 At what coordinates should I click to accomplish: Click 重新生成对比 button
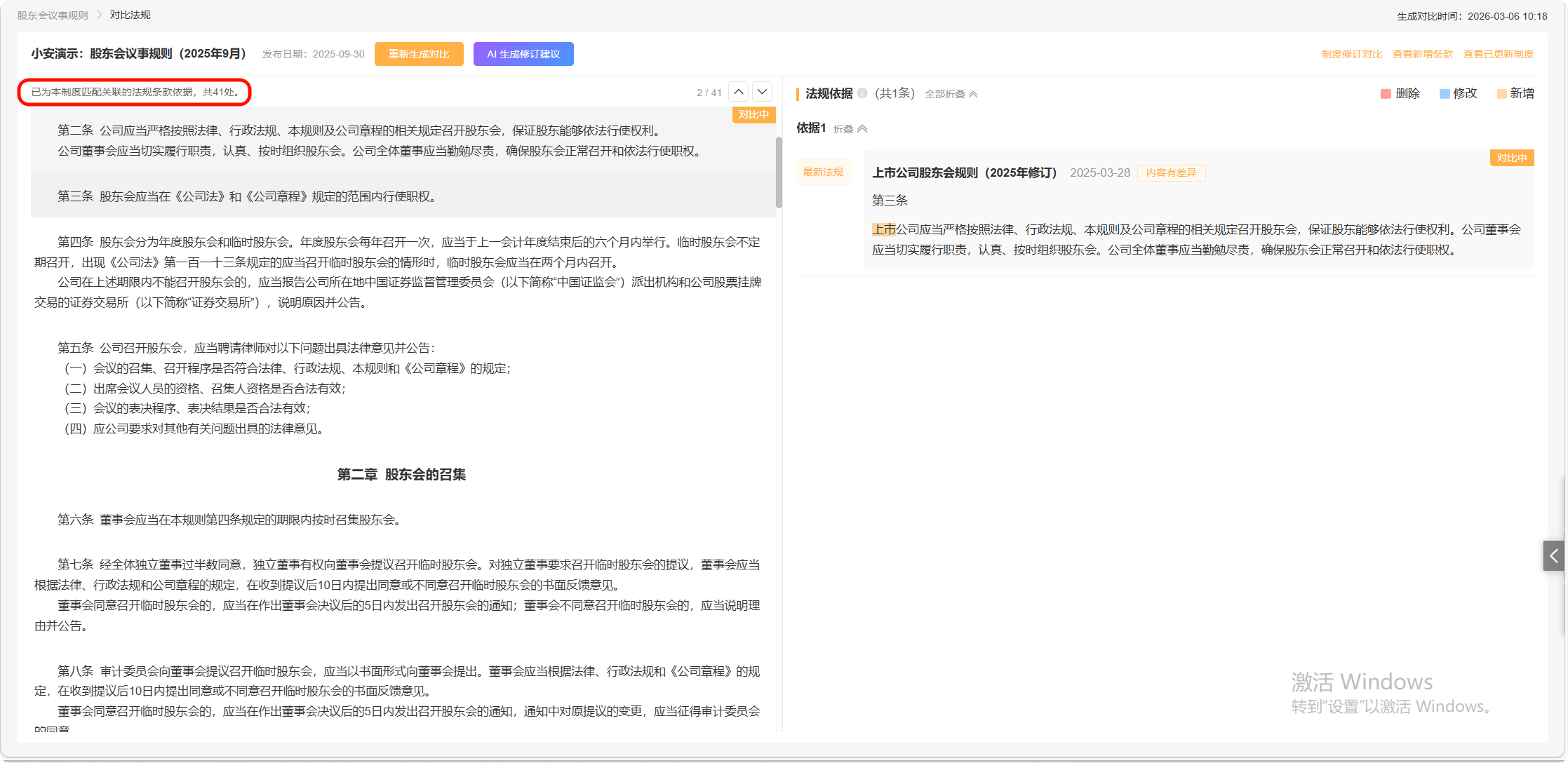(419, 54)
